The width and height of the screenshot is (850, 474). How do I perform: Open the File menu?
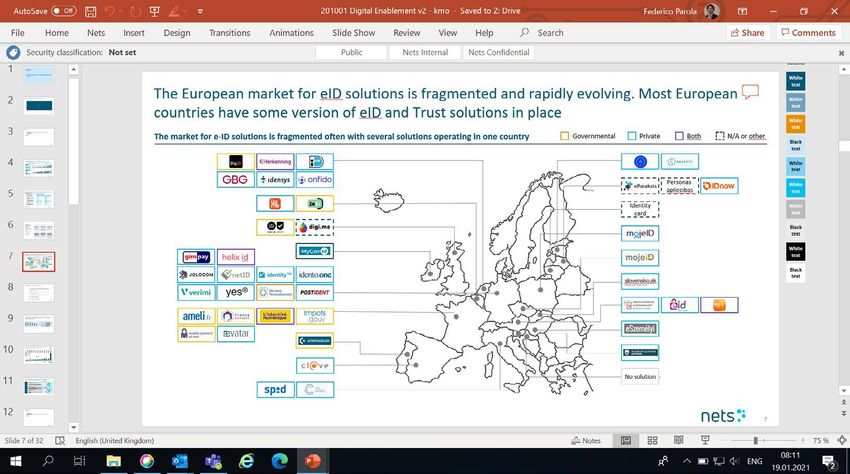click(17, 33)
